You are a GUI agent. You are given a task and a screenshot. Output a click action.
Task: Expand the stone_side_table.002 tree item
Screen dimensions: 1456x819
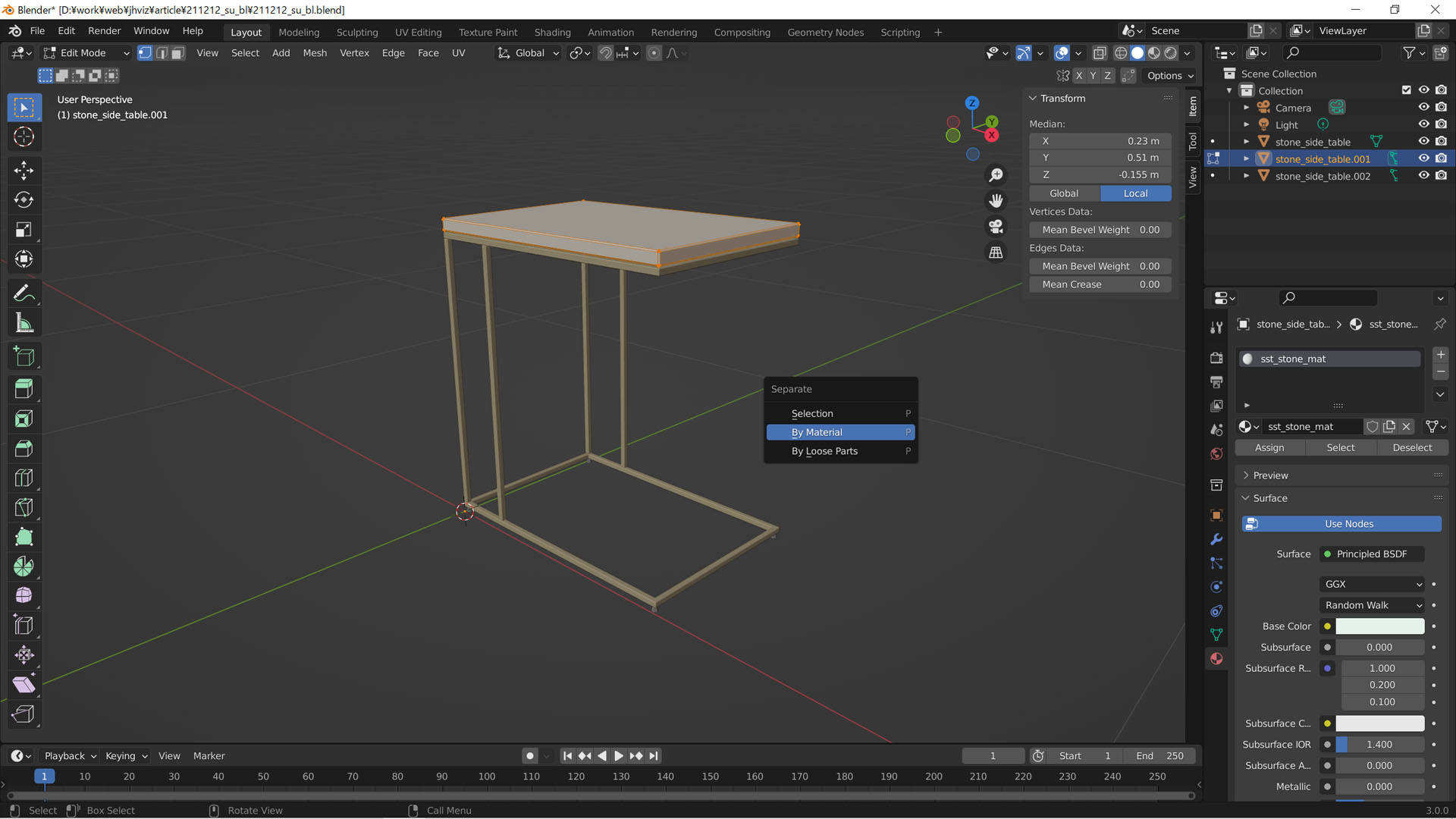point(1246,176)
